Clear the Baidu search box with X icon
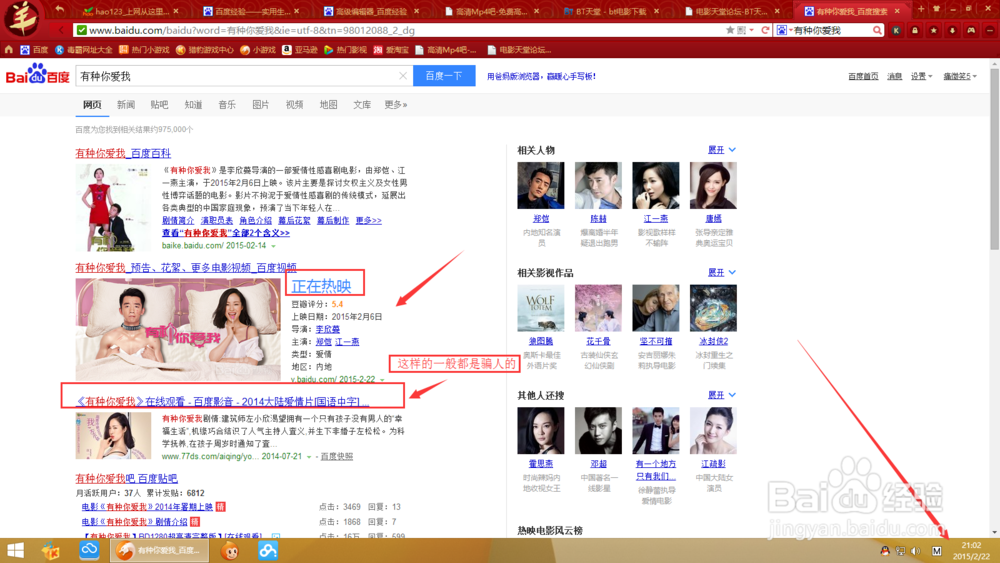The width and height of the screenshot is (1000, 563). pyautogui.click(x=403, y=76)
